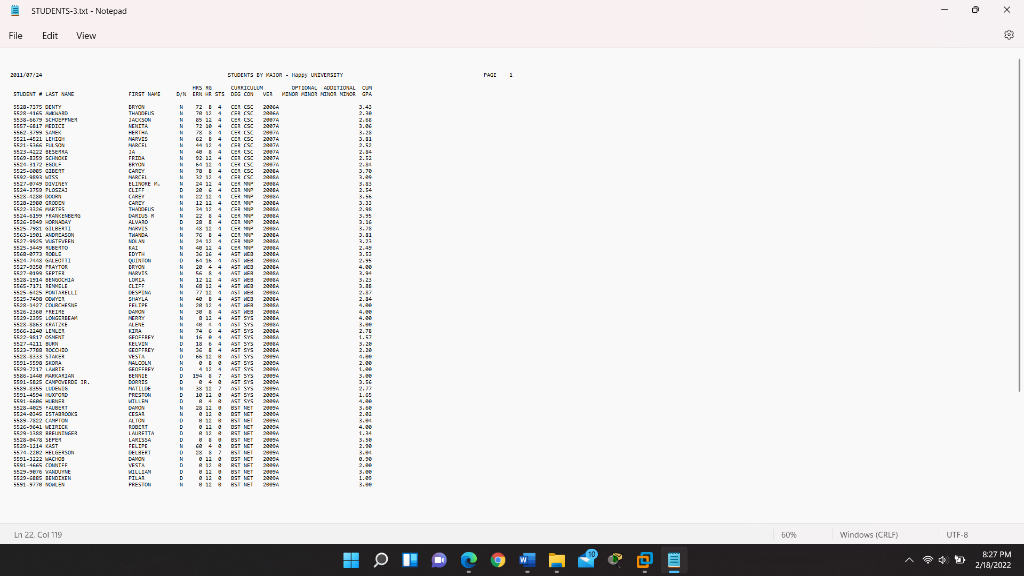Open the Start menu

(351, 561)
